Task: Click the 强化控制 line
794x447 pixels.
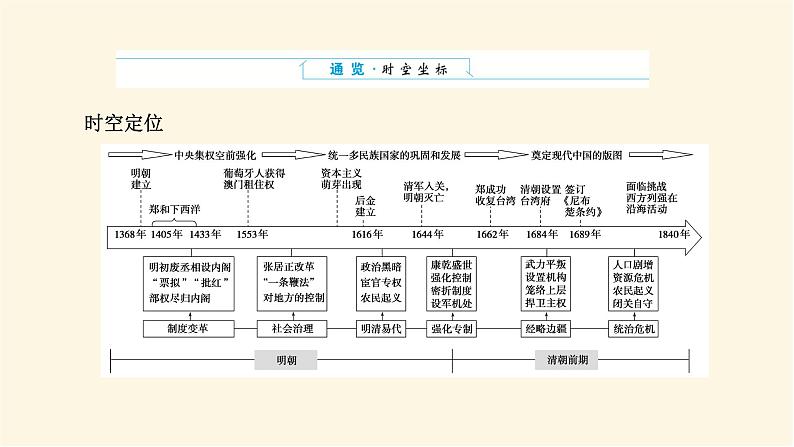Action: pos(451,278)
